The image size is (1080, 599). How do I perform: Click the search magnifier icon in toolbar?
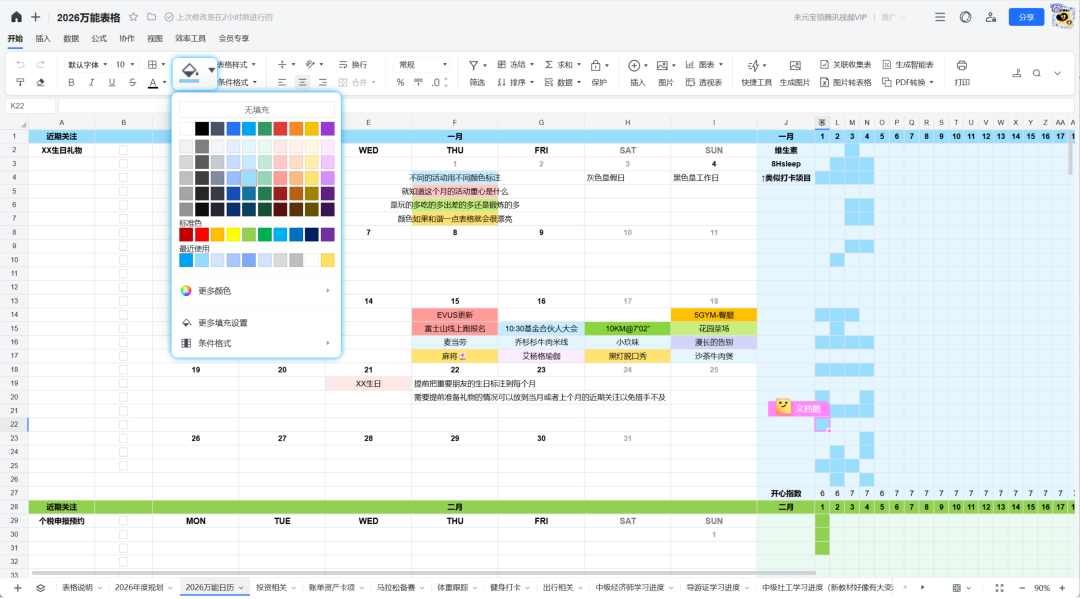(1036, 73)
